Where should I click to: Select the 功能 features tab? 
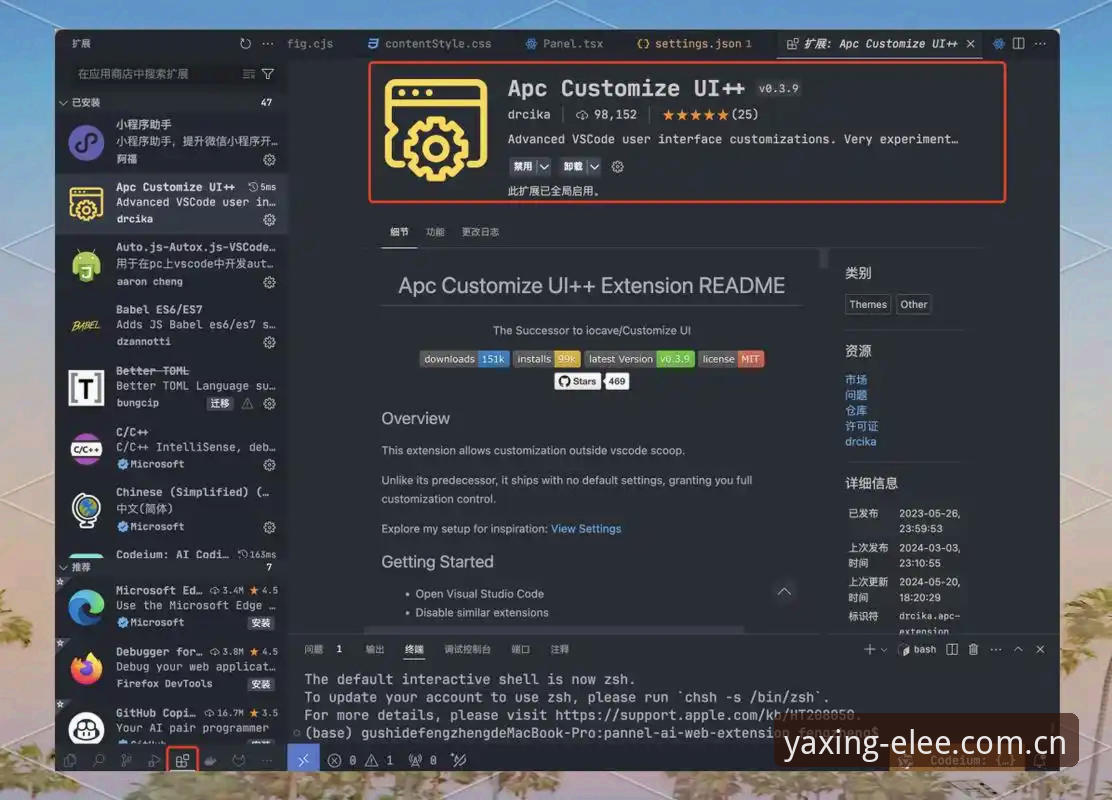[435, 232]
